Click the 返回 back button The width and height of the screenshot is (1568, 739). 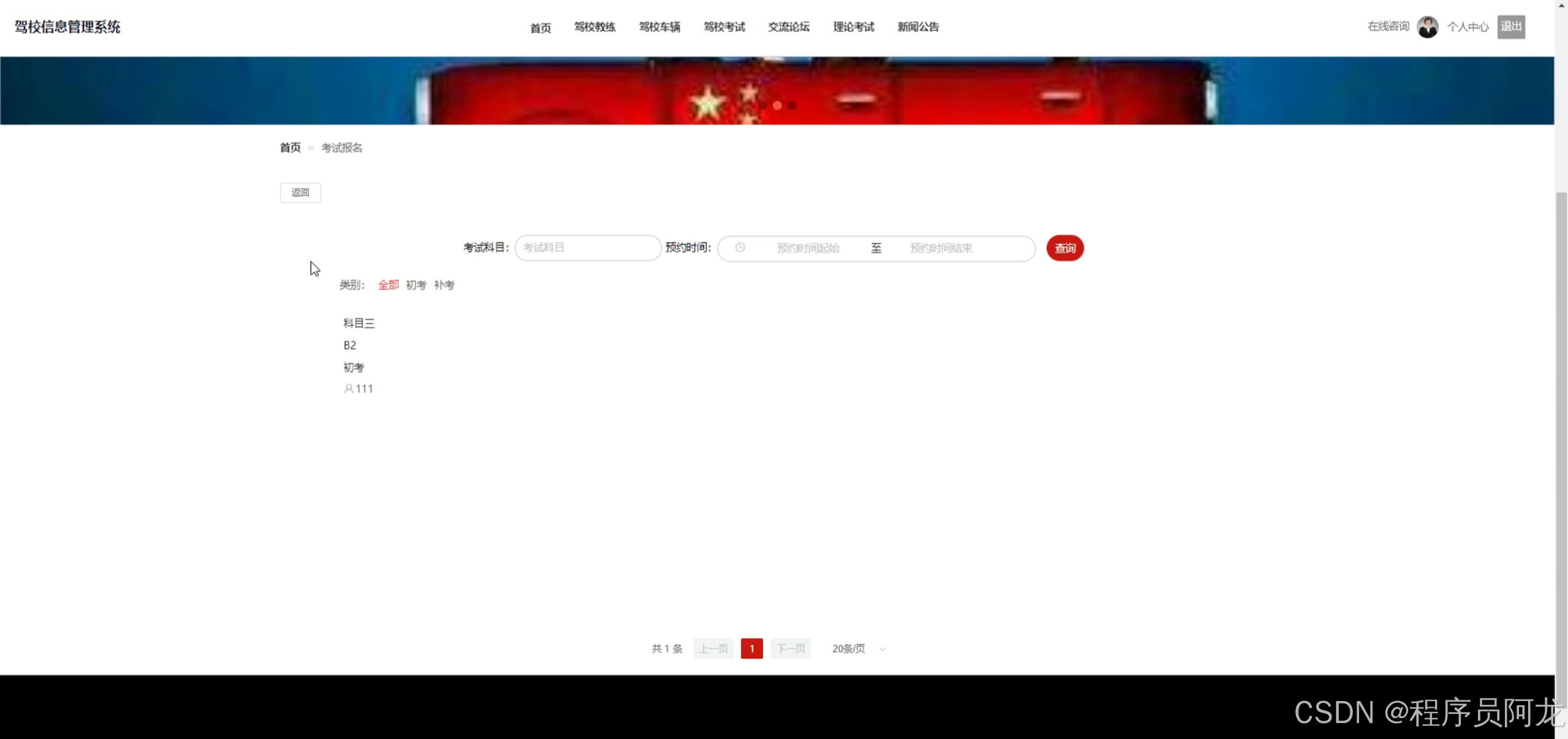tap(300, 192)
